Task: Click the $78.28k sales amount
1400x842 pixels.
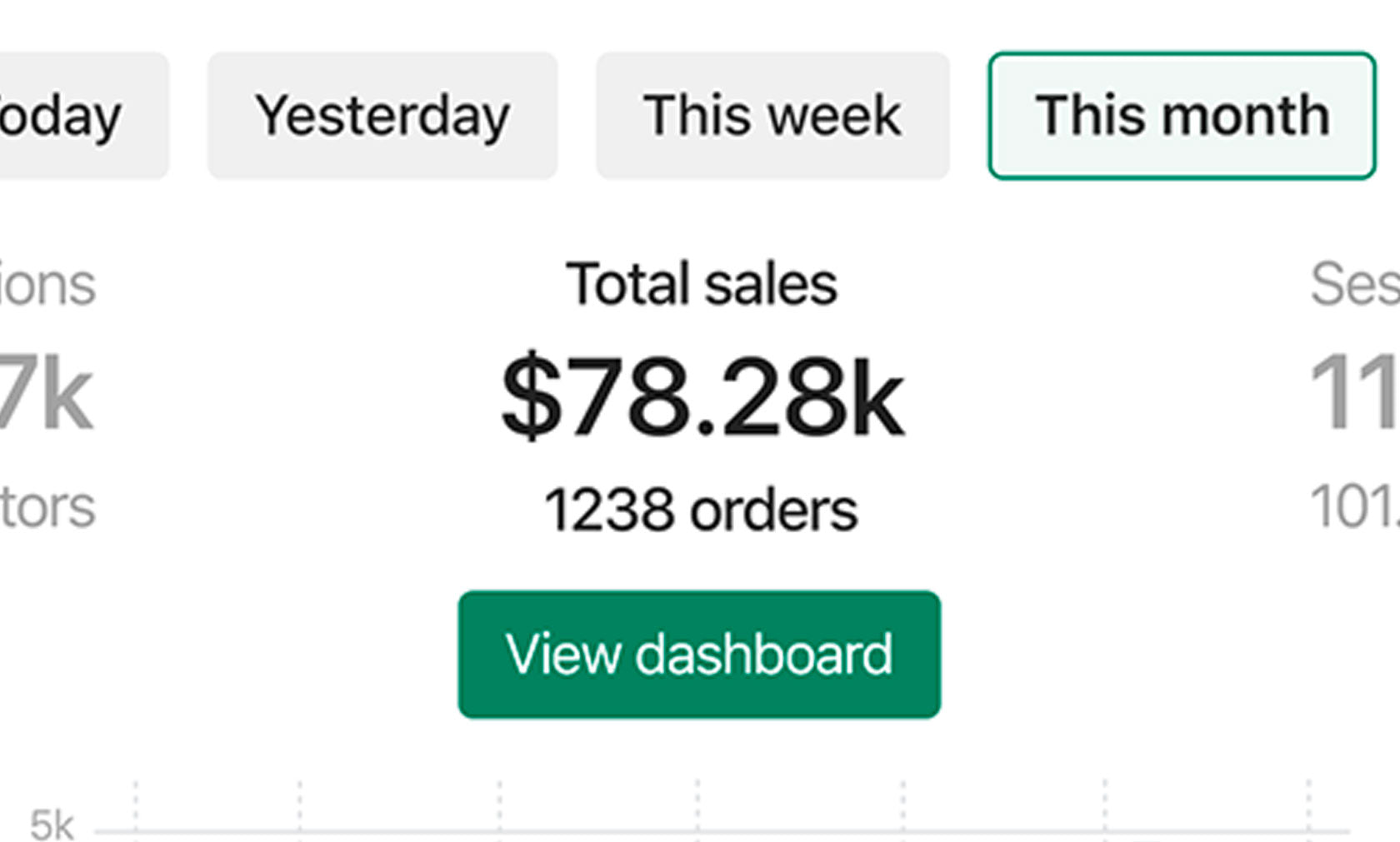Action: coord(702,397)
